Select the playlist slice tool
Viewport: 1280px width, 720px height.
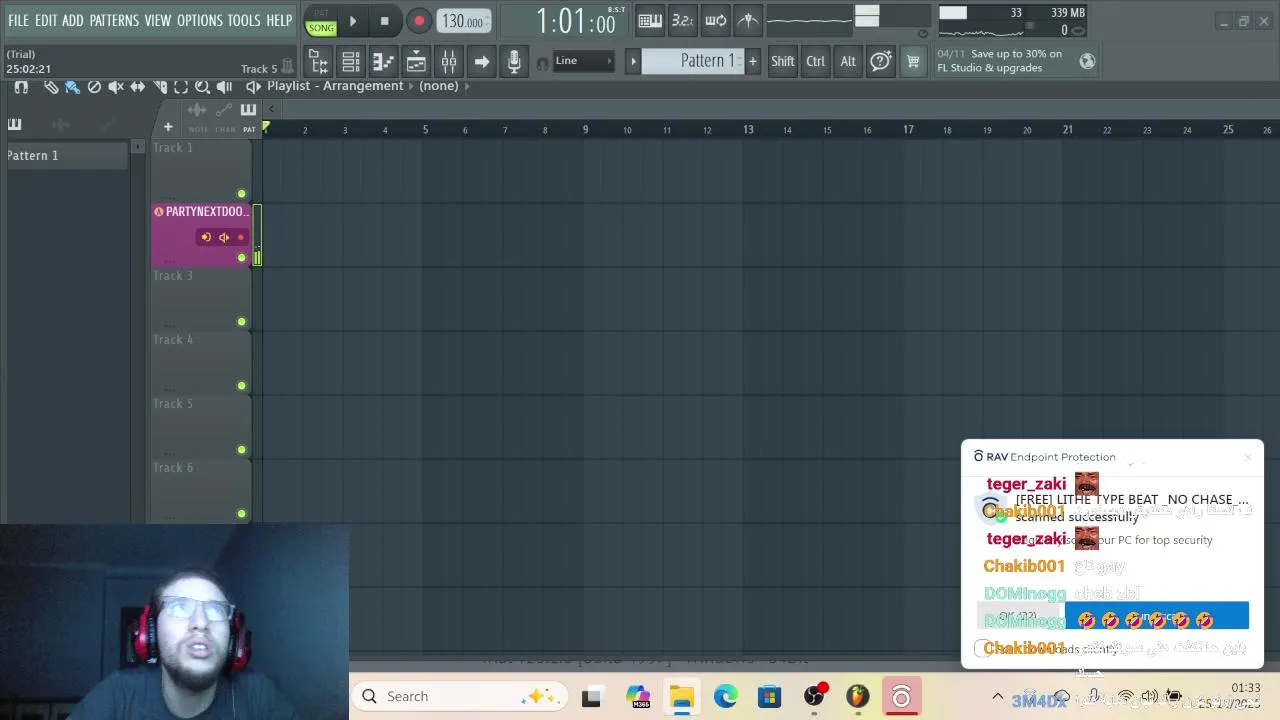click(160, 87)
